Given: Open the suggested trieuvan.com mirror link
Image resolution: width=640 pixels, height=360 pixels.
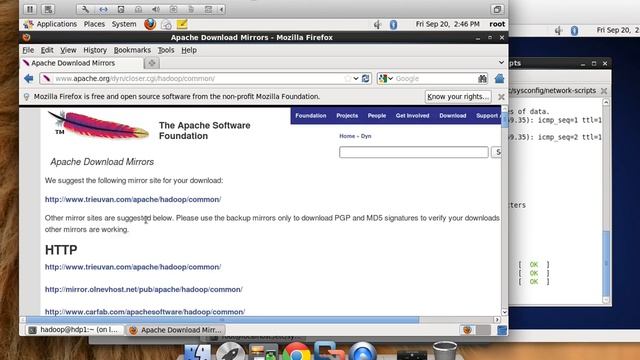Looking at the screenshot, I should coord(133,199).
